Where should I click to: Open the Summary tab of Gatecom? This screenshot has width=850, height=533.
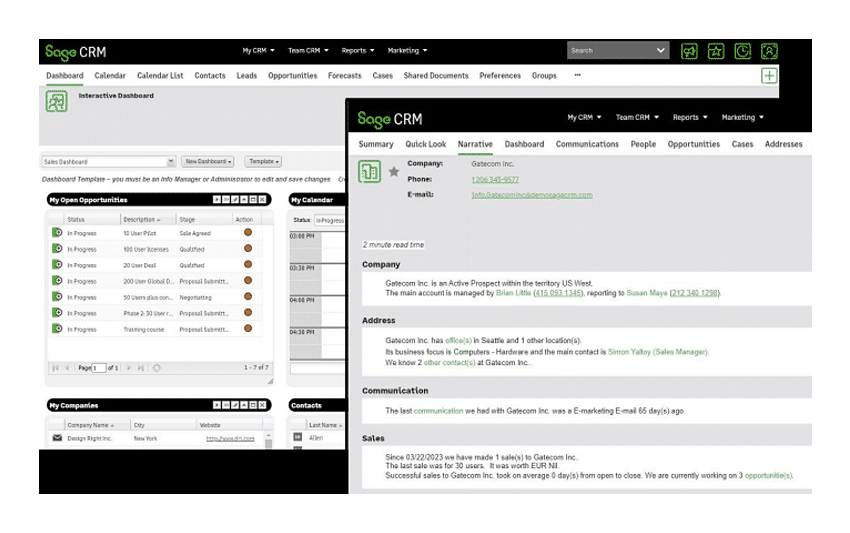click(x=376, y=144)
